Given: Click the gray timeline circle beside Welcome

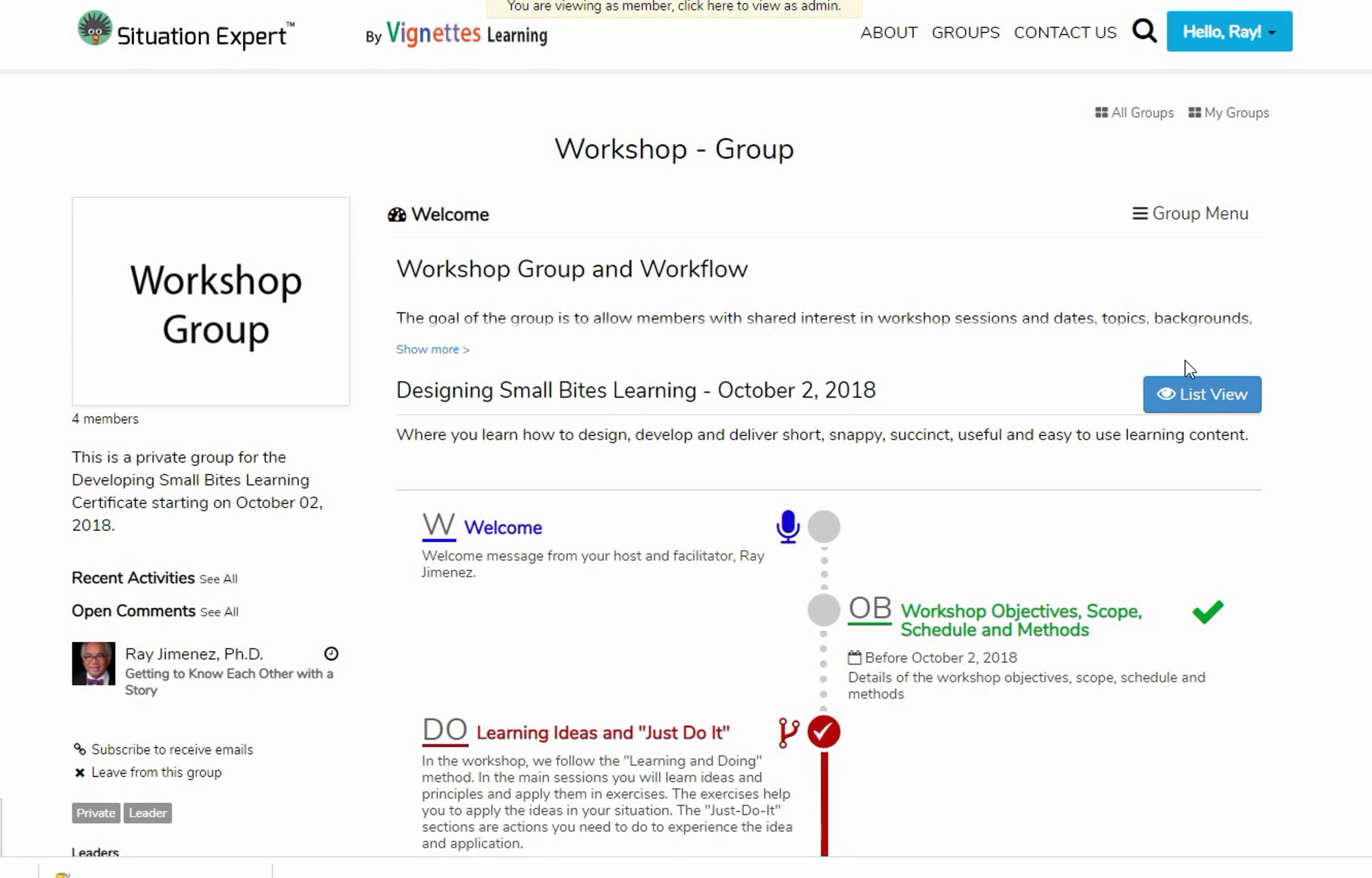Looking at the screenshot, I should tap(823, 526).
